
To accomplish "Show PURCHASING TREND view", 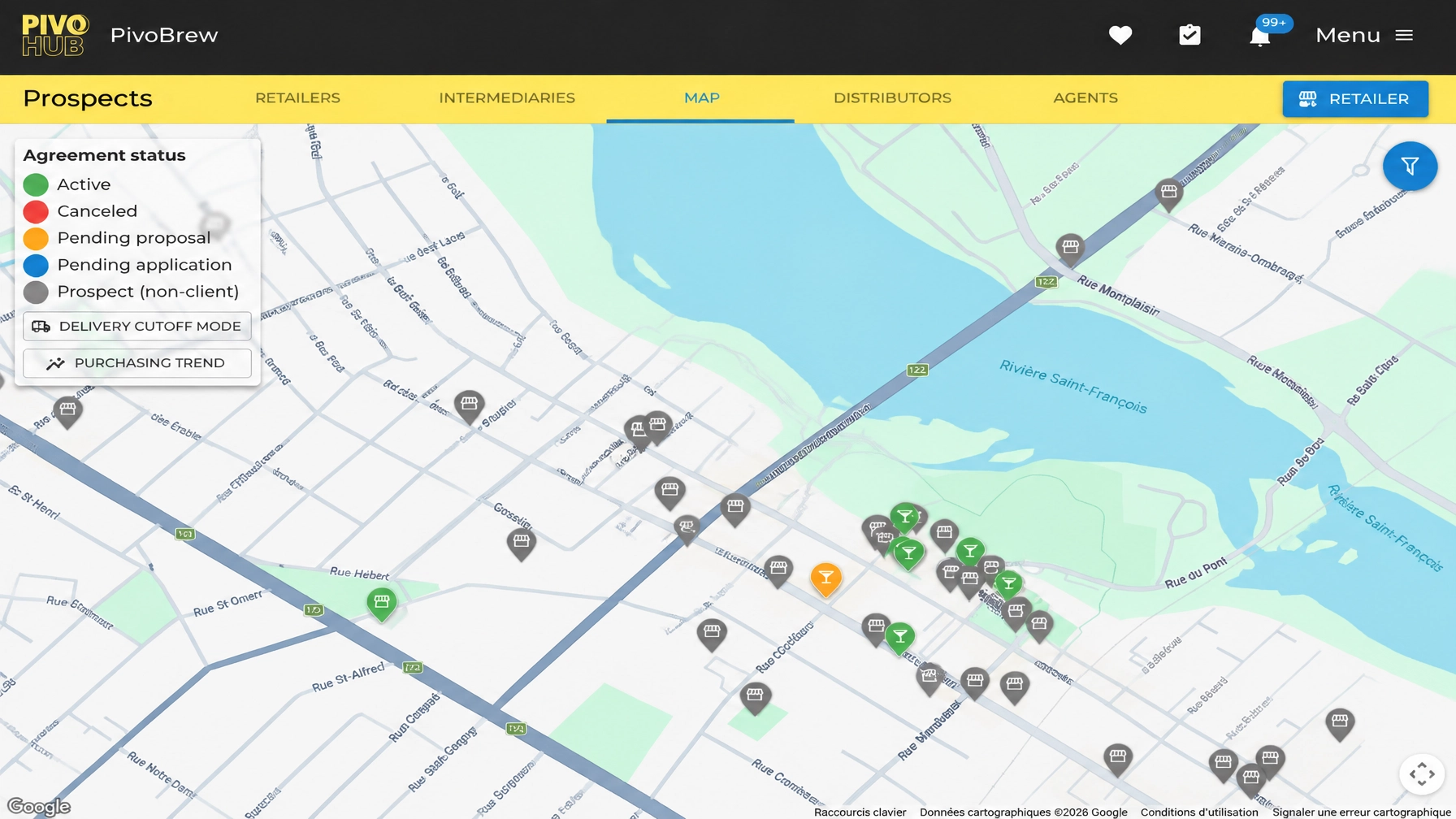I will pos(137,363).
